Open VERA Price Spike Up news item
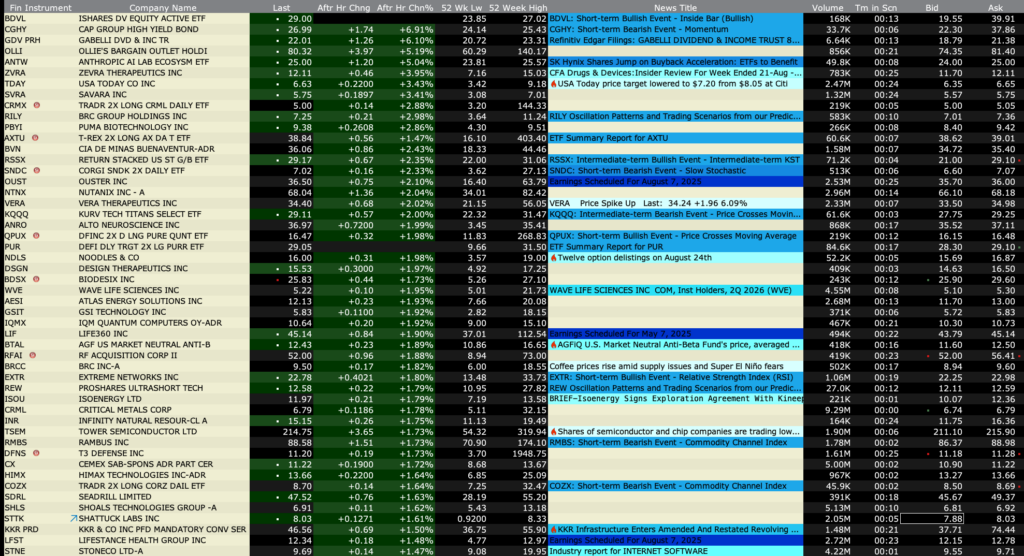This screenshot has width=1024, height=556. [x=675, y=203]
